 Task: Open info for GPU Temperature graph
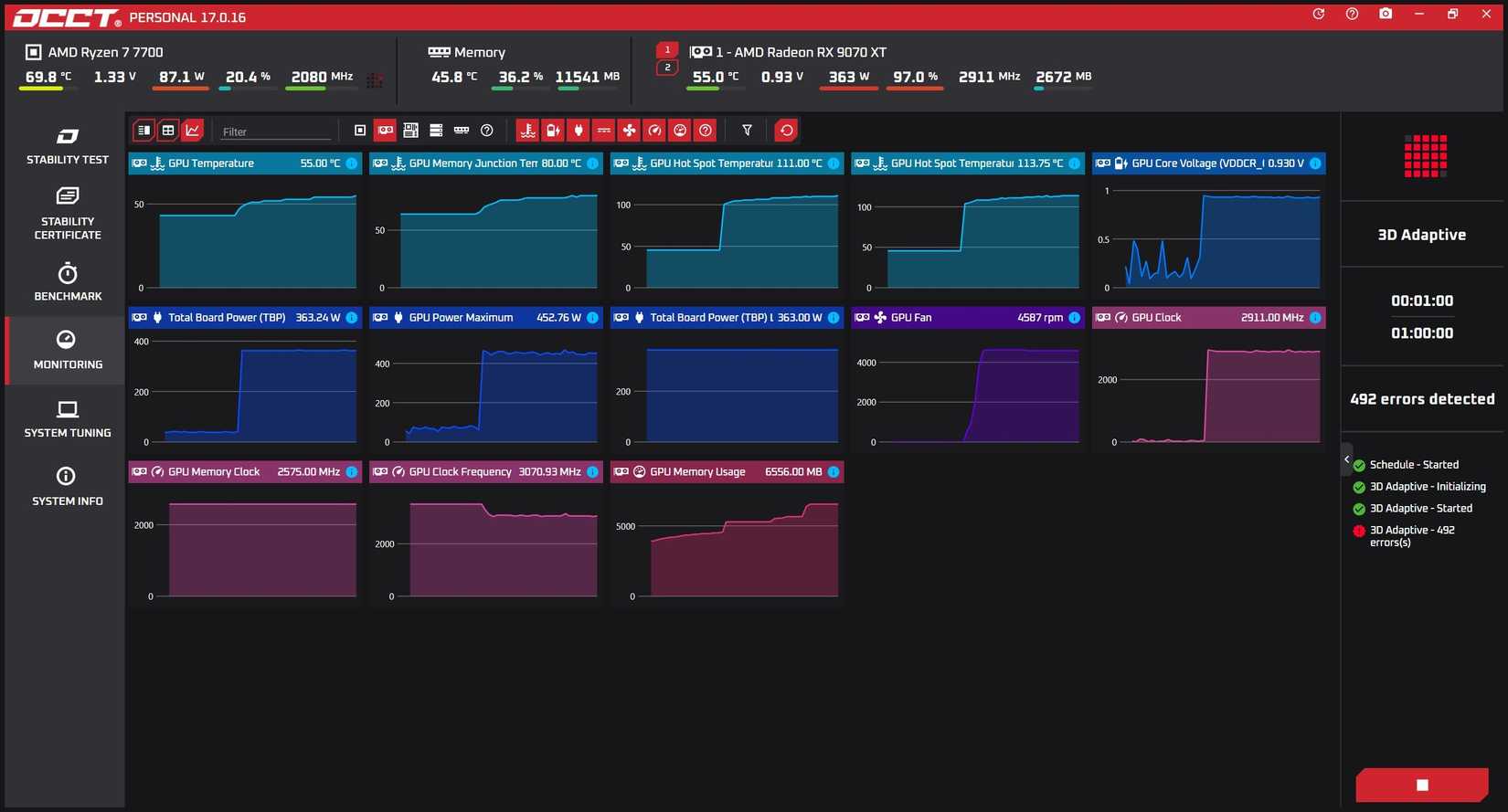tap(352, 163)
